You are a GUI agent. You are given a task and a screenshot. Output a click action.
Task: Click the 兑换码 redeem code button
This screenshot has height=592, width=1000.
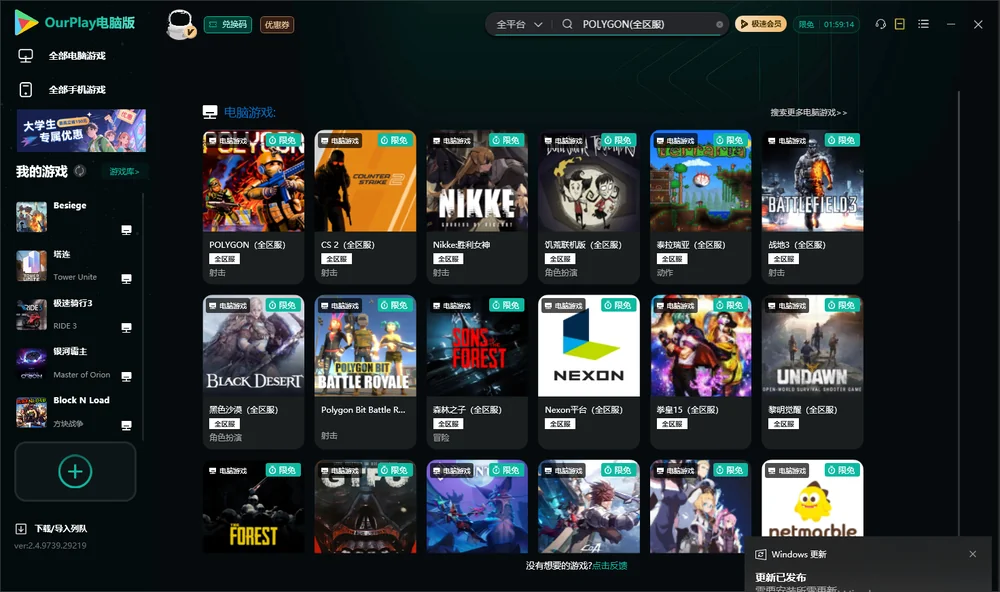228,24
